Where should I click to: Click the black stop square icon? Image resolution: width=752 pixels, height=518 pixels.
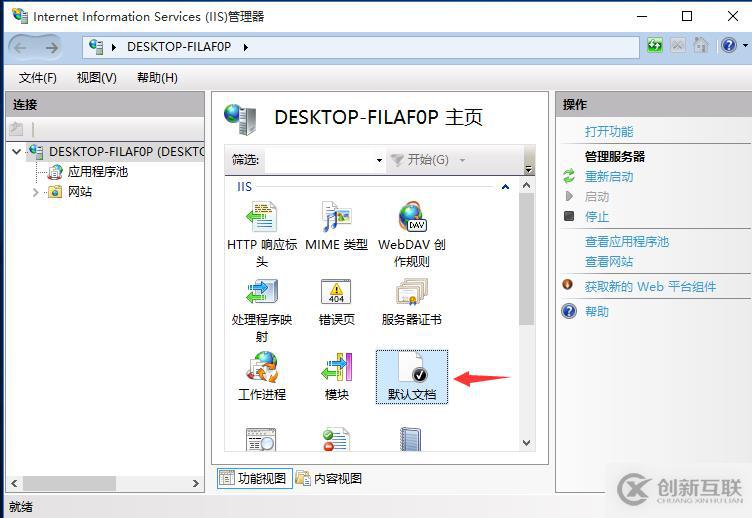569,216
